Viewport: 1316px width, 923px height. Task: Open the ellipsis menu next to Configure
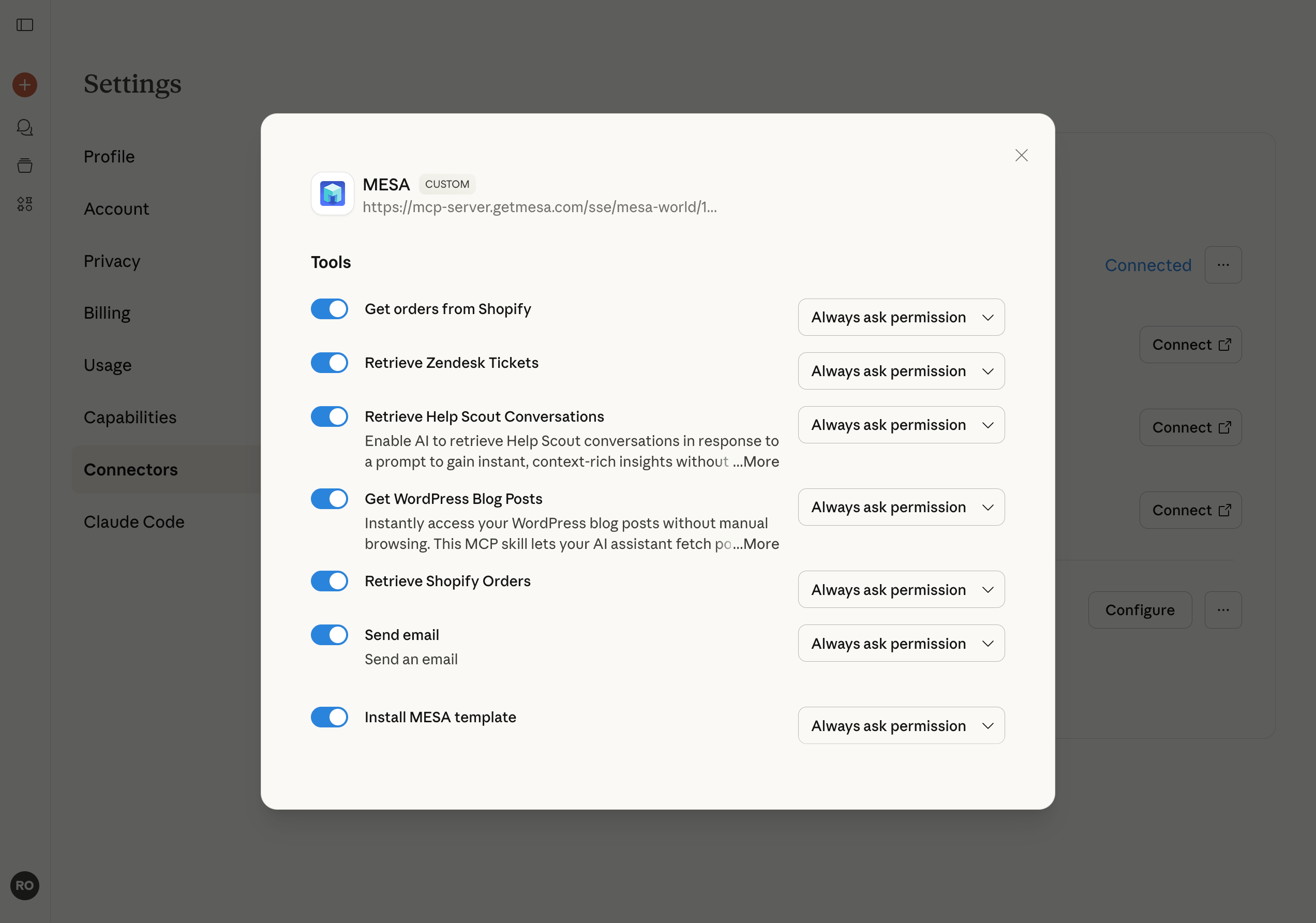coord(1223,610)
